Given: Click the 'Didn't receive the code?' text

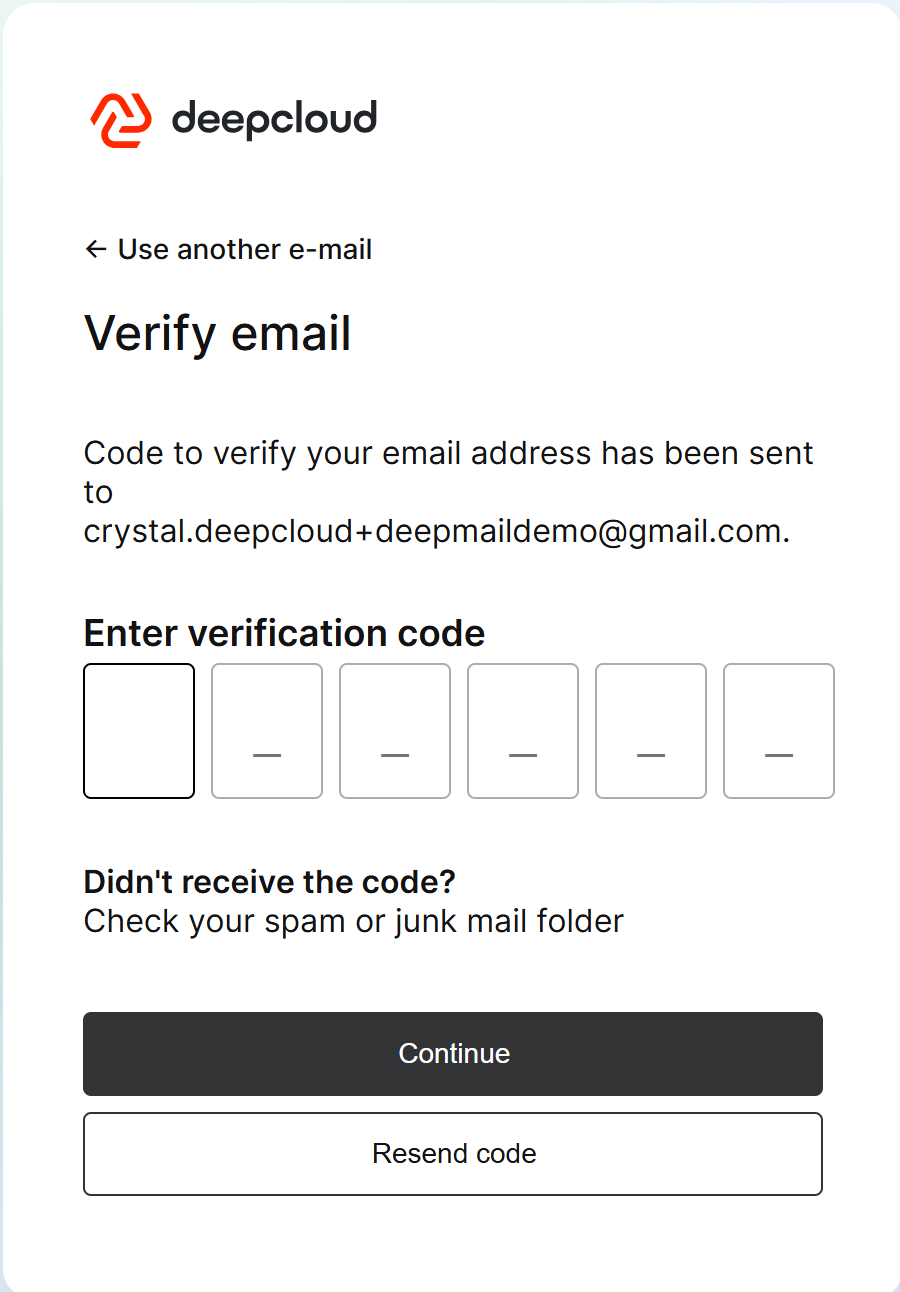Looking at the screenshot, I should (270, 882).
